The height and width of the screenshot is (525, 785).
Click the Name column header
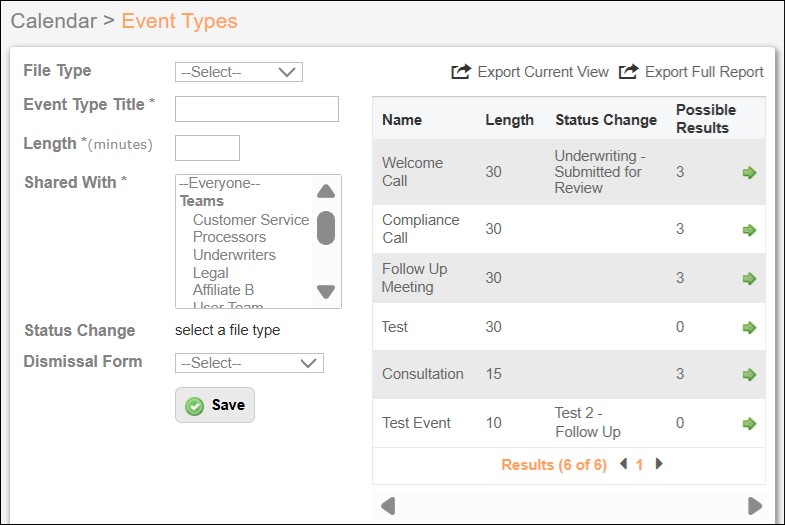click(402, 120)
